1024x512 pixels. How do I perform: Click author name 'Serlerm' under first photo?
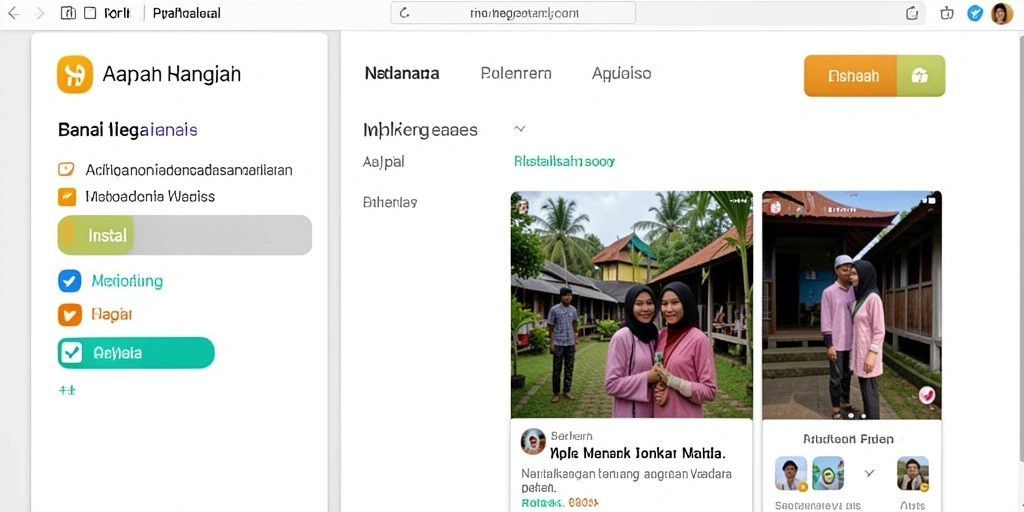pyautogui.click(x=571, y=436)
